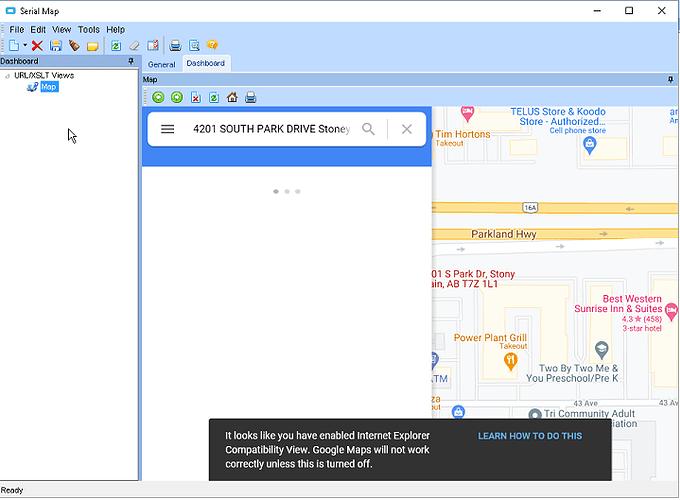Click the LEARN HOW TO DO THIS link
680x500 pixels.
(x=530, y=436)
